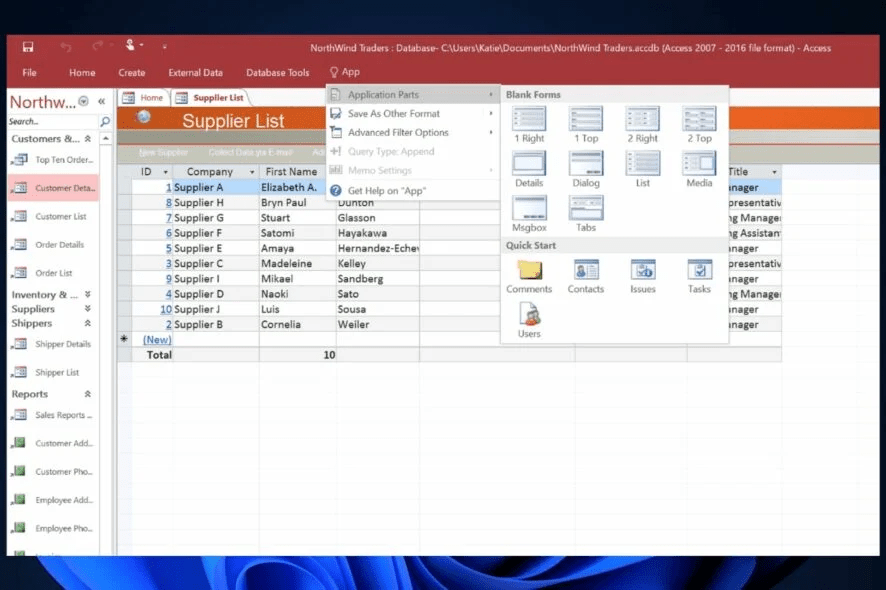
Task: Pick the Msgbox form template
Action: 529,209
